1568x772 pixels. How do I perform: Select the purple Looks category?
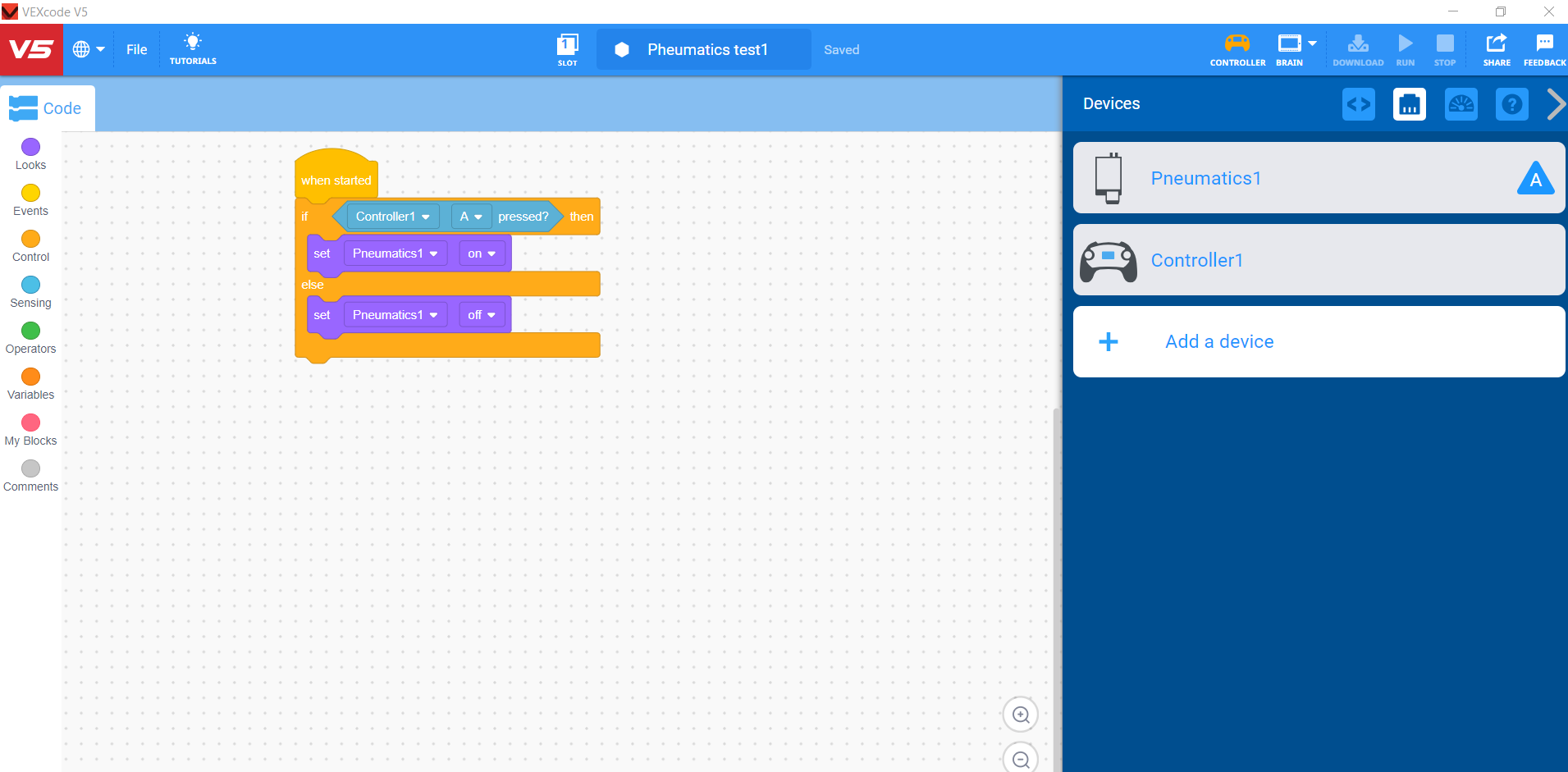30,153
